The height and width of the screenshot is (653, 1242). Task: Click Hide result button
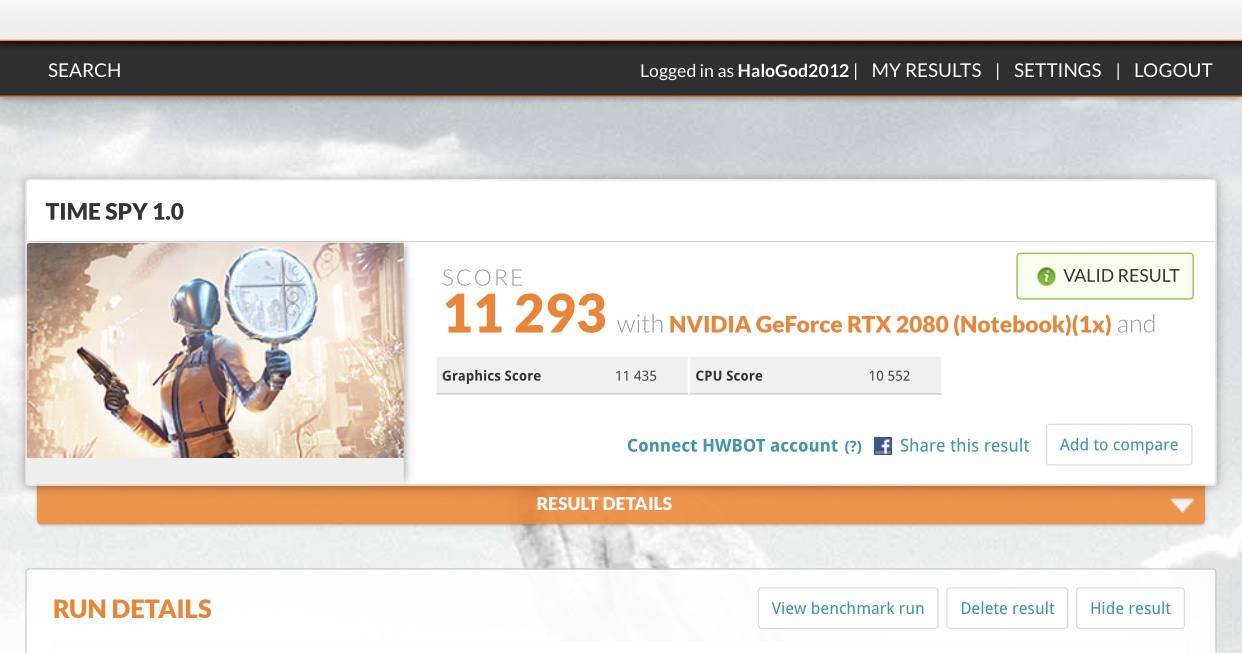coord(1130,608)
